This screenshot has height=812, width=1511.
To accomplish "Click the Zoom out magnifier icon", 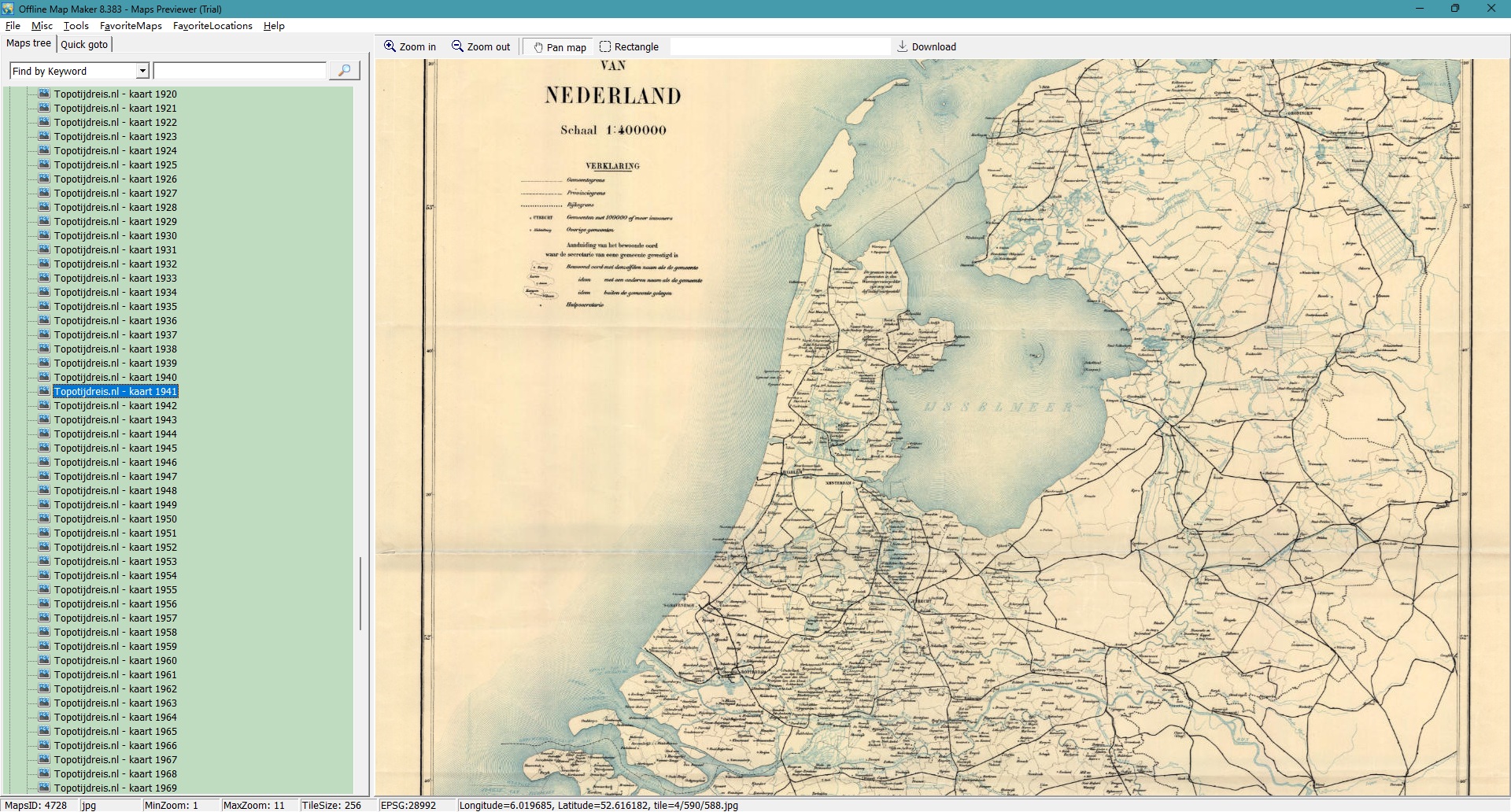I will click(x=457, y=46).
